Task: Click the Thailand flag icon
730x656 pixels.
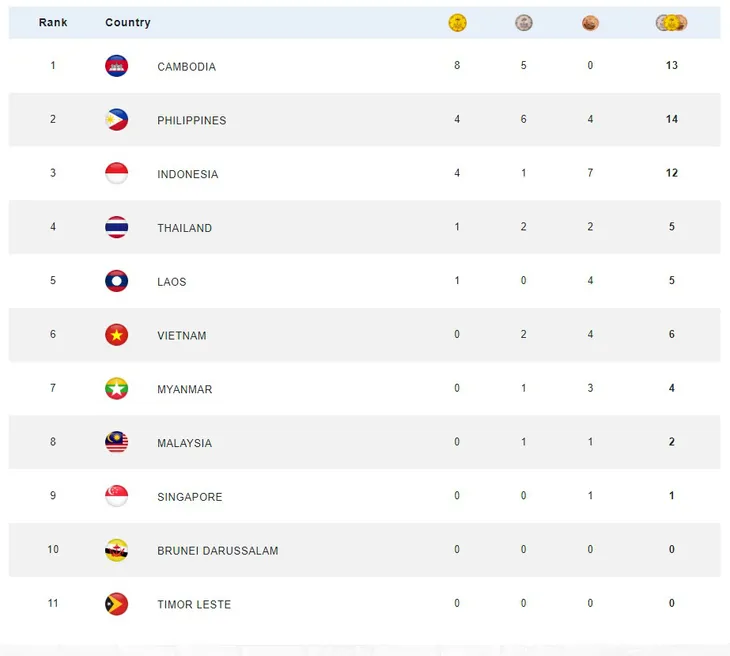Action: tap(116, 227)
